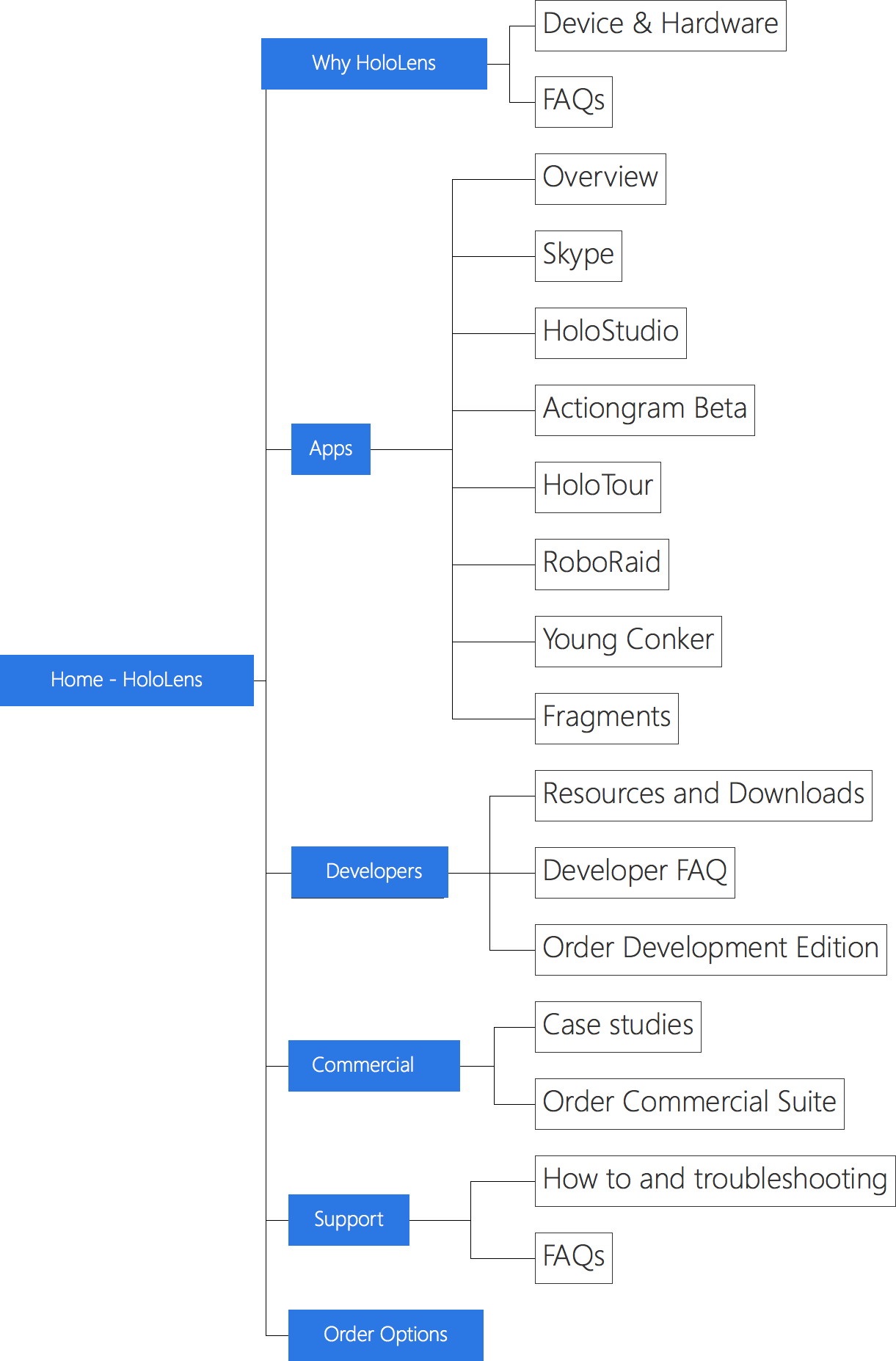Click the Young Conker box
Screen dimensions: 896x1361
pos(628,642)
